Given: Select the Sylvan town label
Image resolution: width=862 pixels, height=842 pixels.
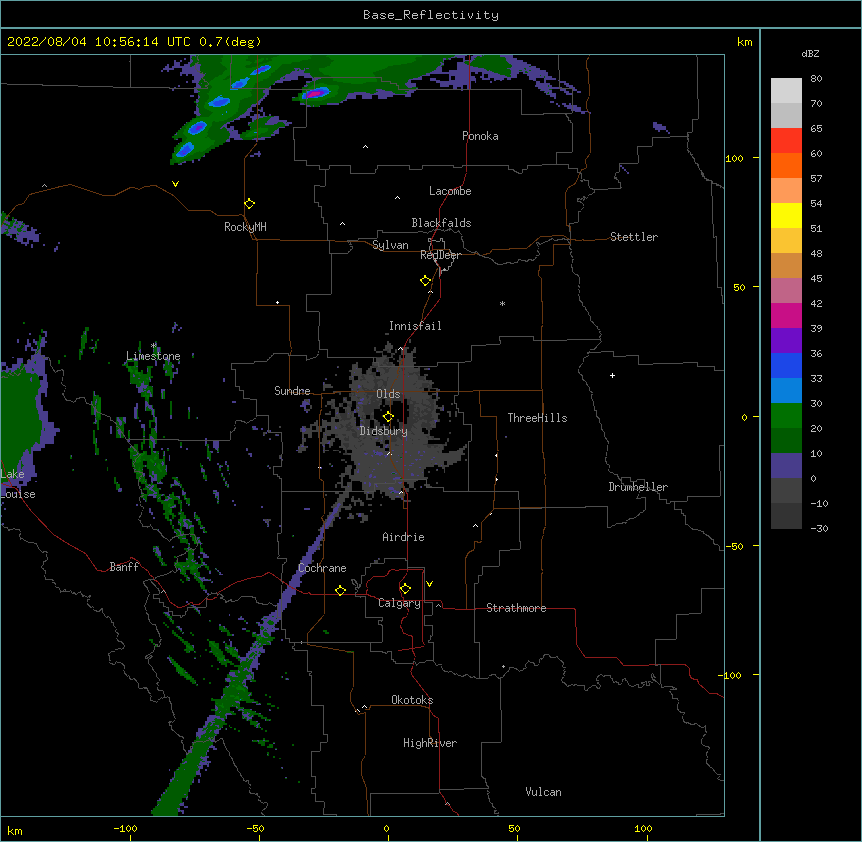Looking at the screenshot, I should coord(390,245).
